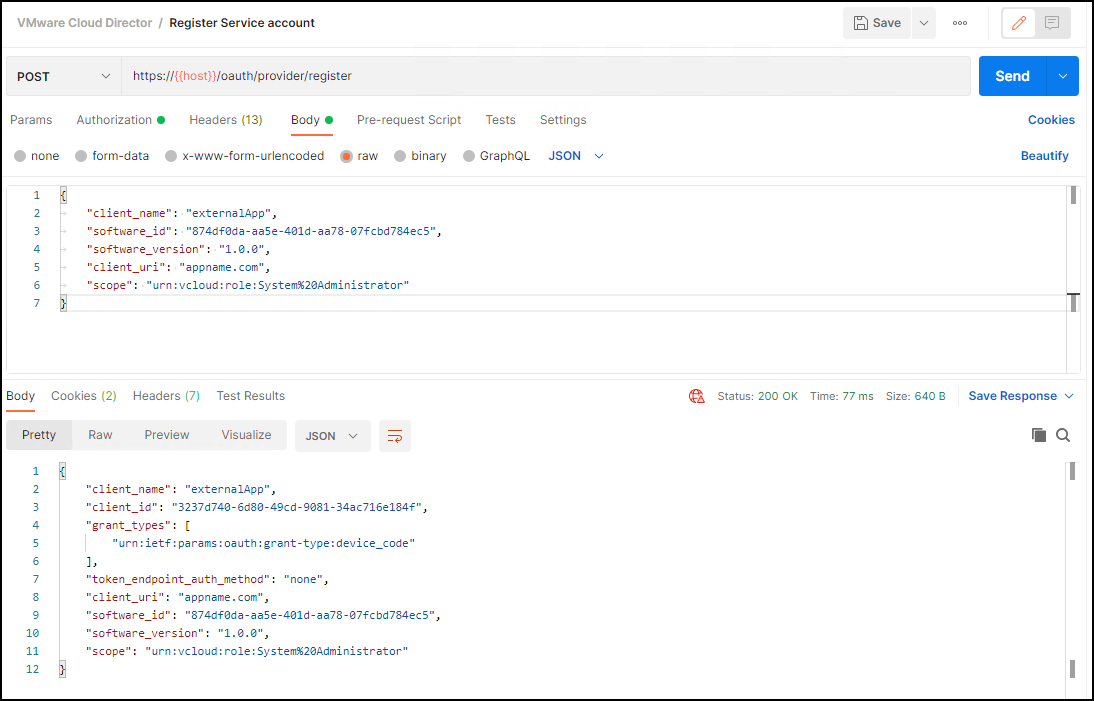This screenshot has width=1094, height=701.
Task: Switch to the Pre-request Script tab
Action: [409, 120]
